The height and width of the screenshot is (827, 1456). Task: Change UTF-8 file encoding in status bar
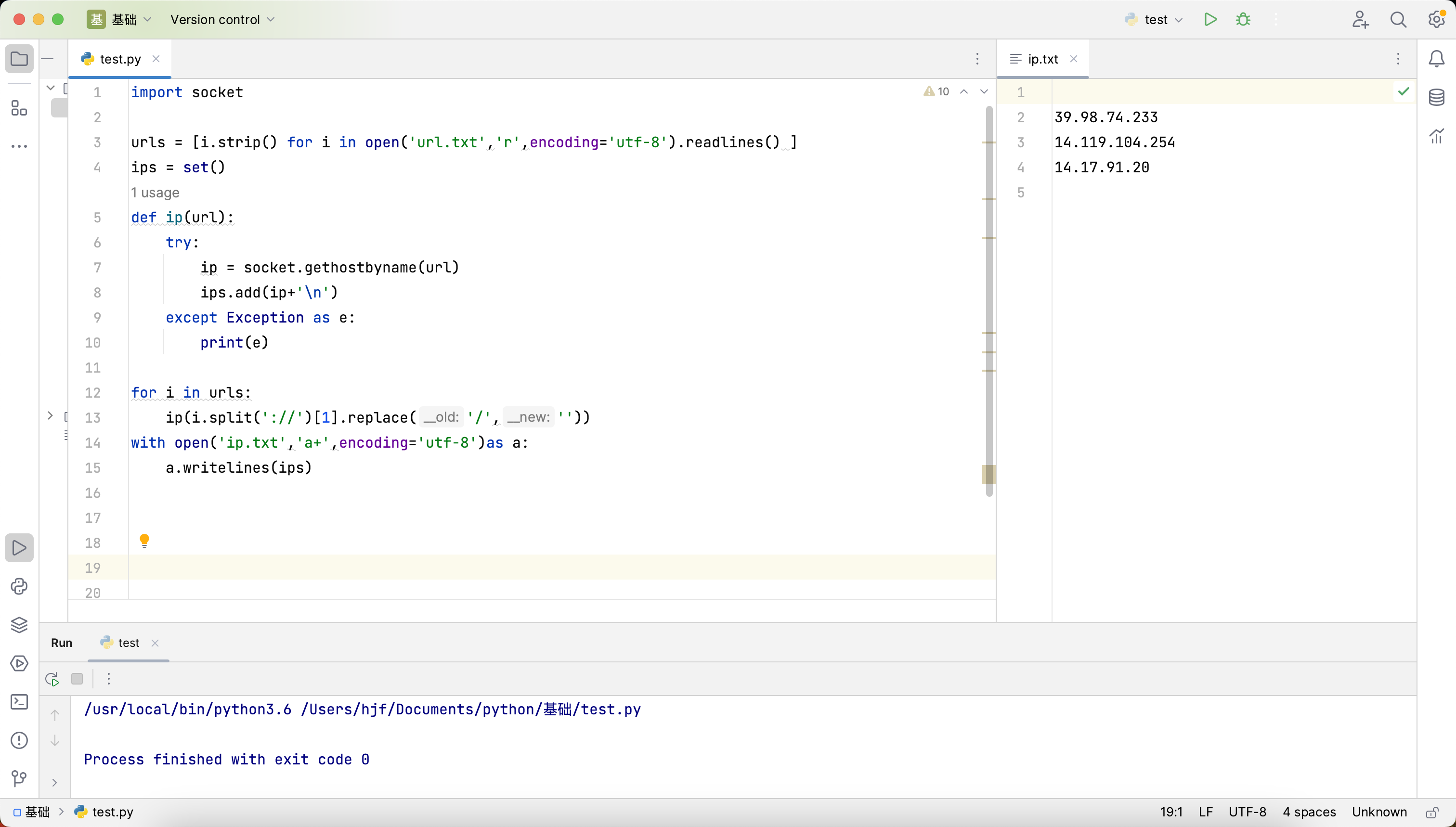pos(1248,812)
